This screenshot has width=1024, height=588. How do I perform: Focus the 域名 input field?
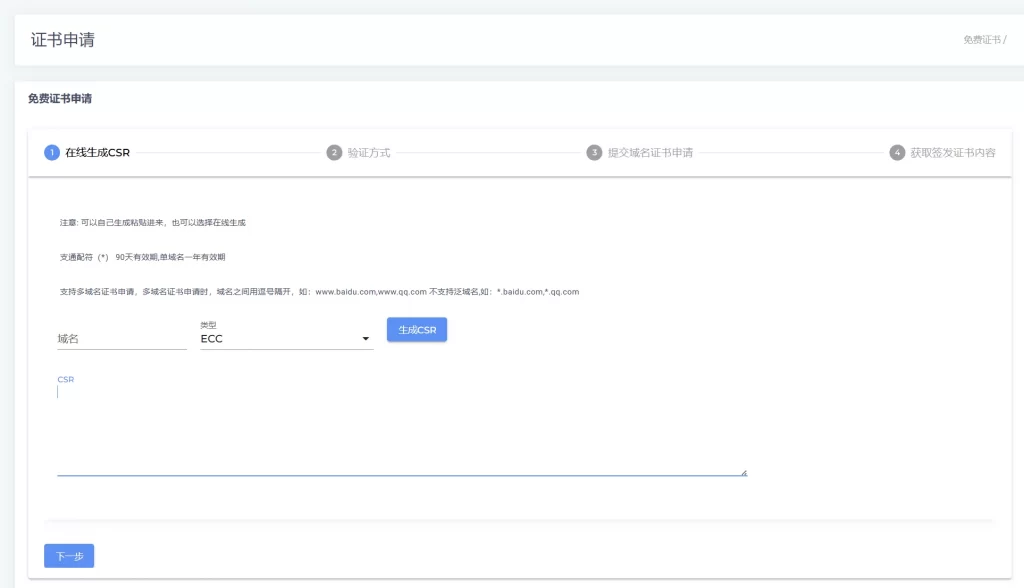[122, 339]
